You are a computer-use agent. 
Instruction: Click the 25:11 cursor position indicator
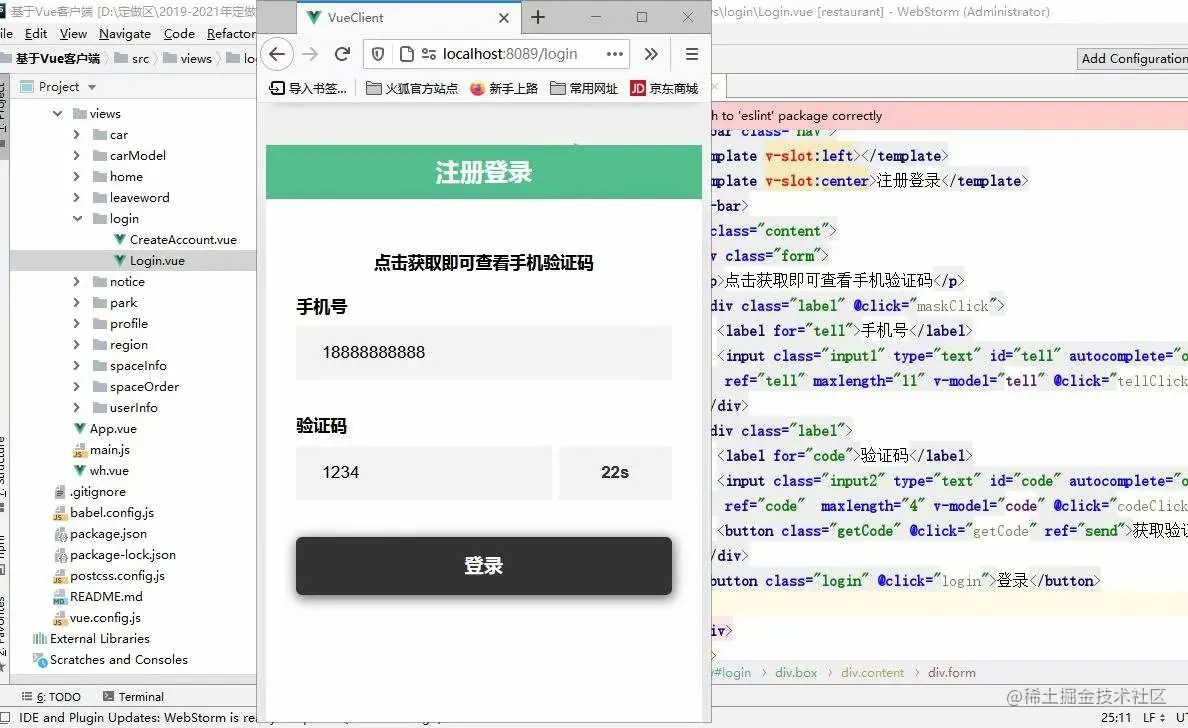(x=1116, y=717)
